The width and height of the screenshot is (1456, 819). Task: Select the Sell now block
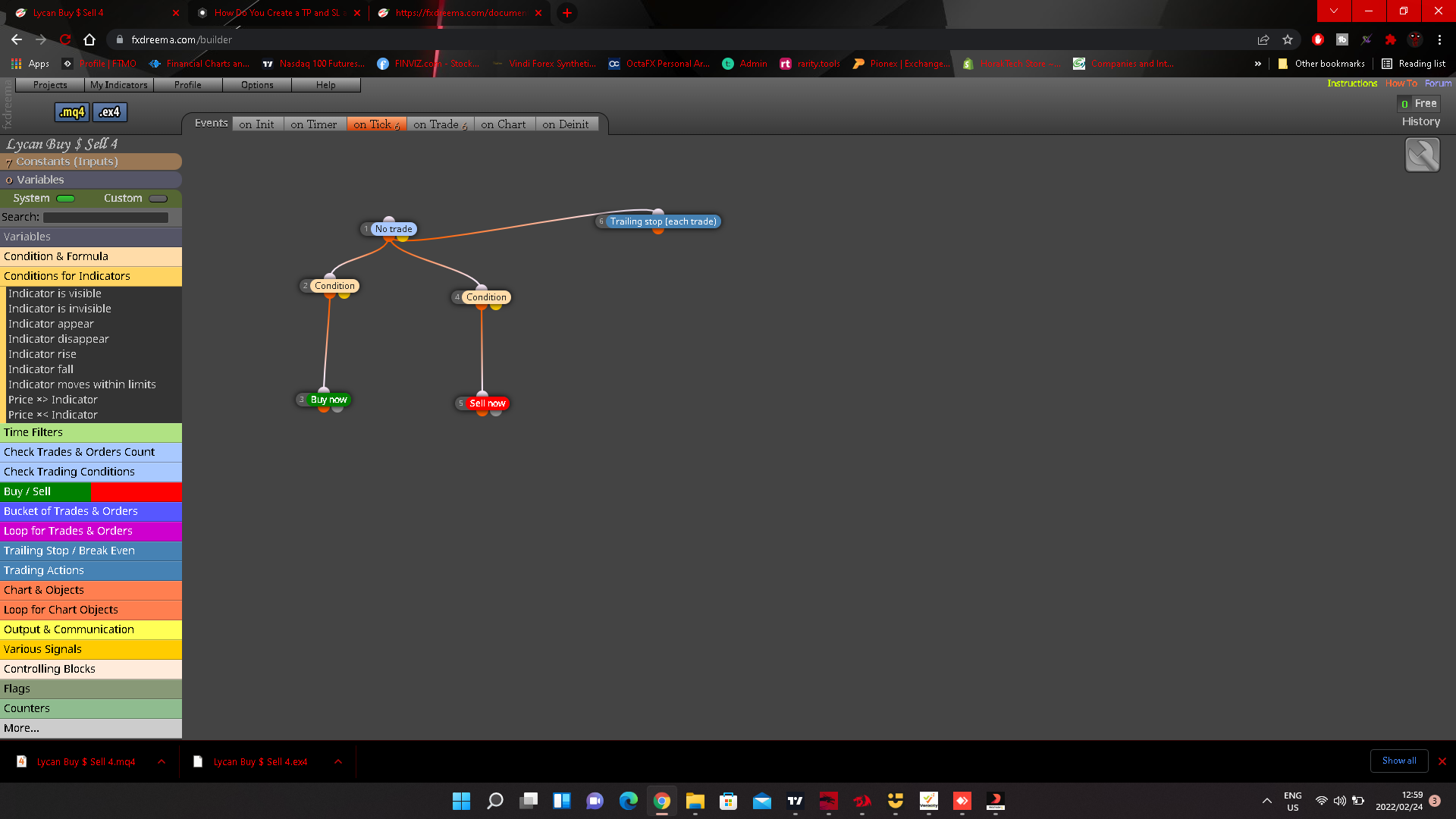coord(487,403)
